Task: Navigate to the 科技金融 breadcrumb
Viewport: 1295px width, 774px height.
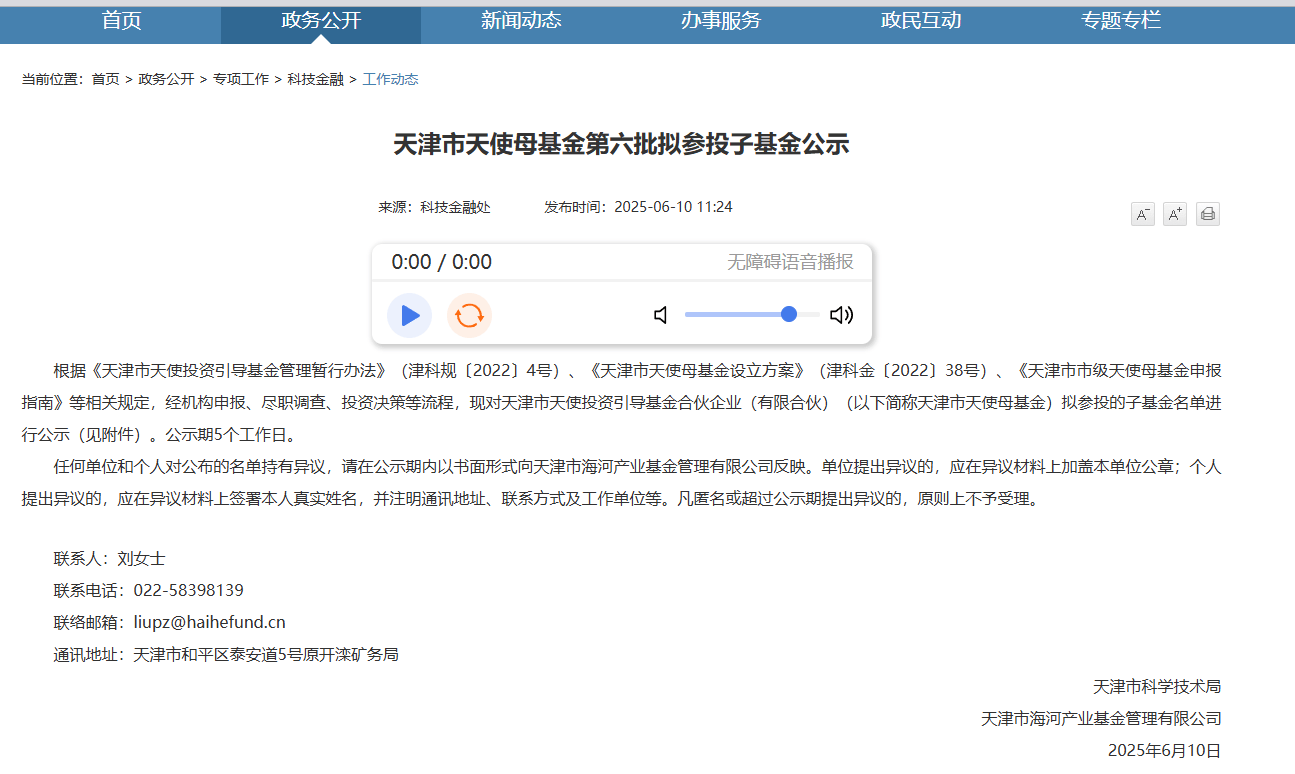Action: (x=316, y=79)
